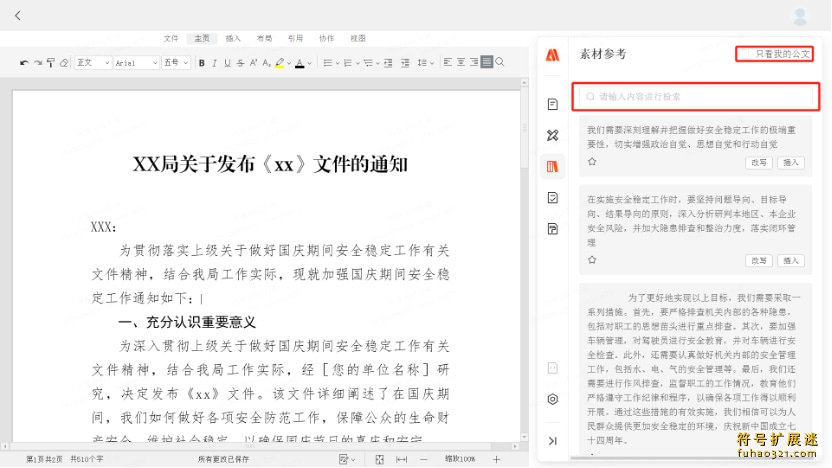Screen dimensions: 832x468
Task: Open the document check icon in side rail
Action: [x=553, y=198]
